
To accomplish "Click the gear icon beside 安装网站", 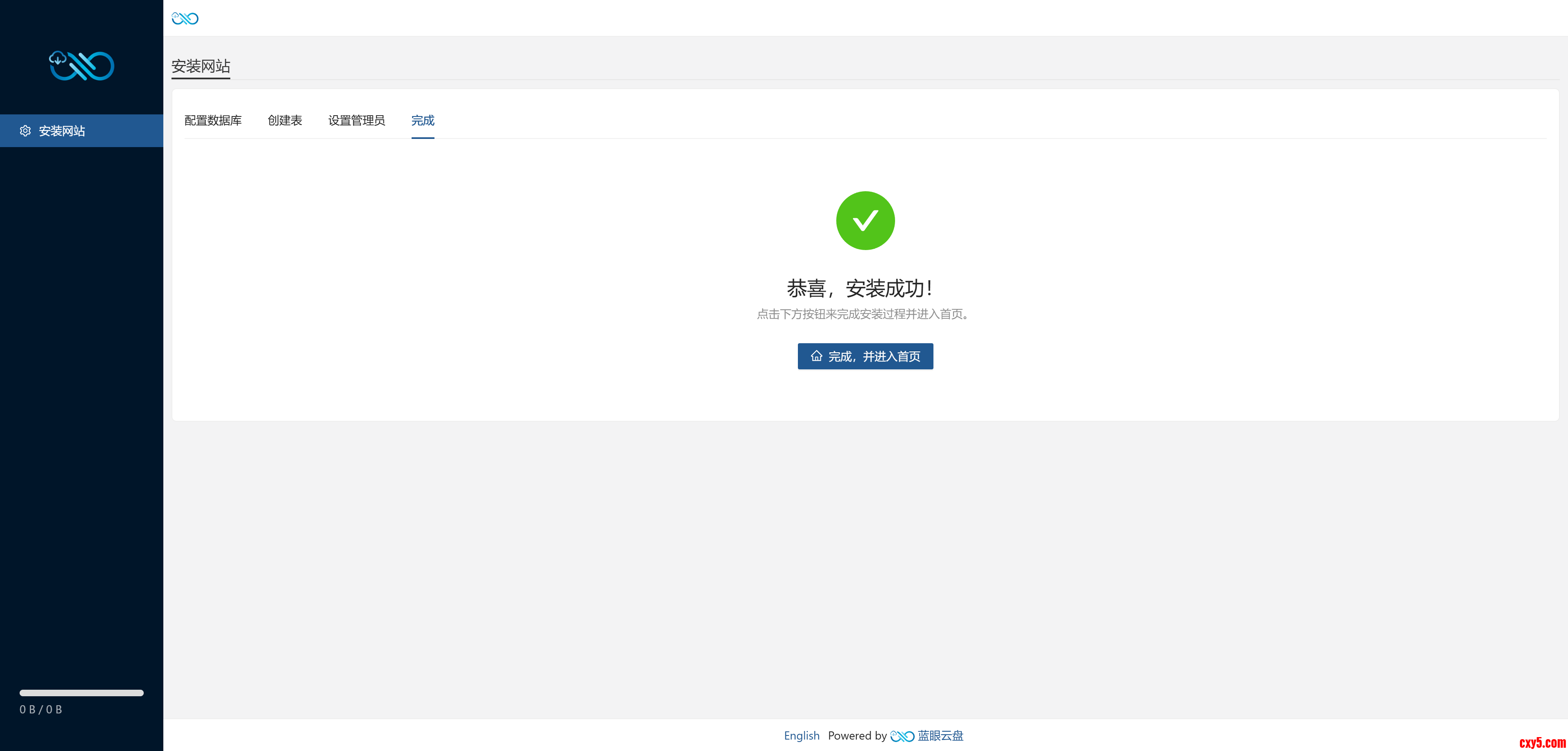I will (x=25, y=131).
